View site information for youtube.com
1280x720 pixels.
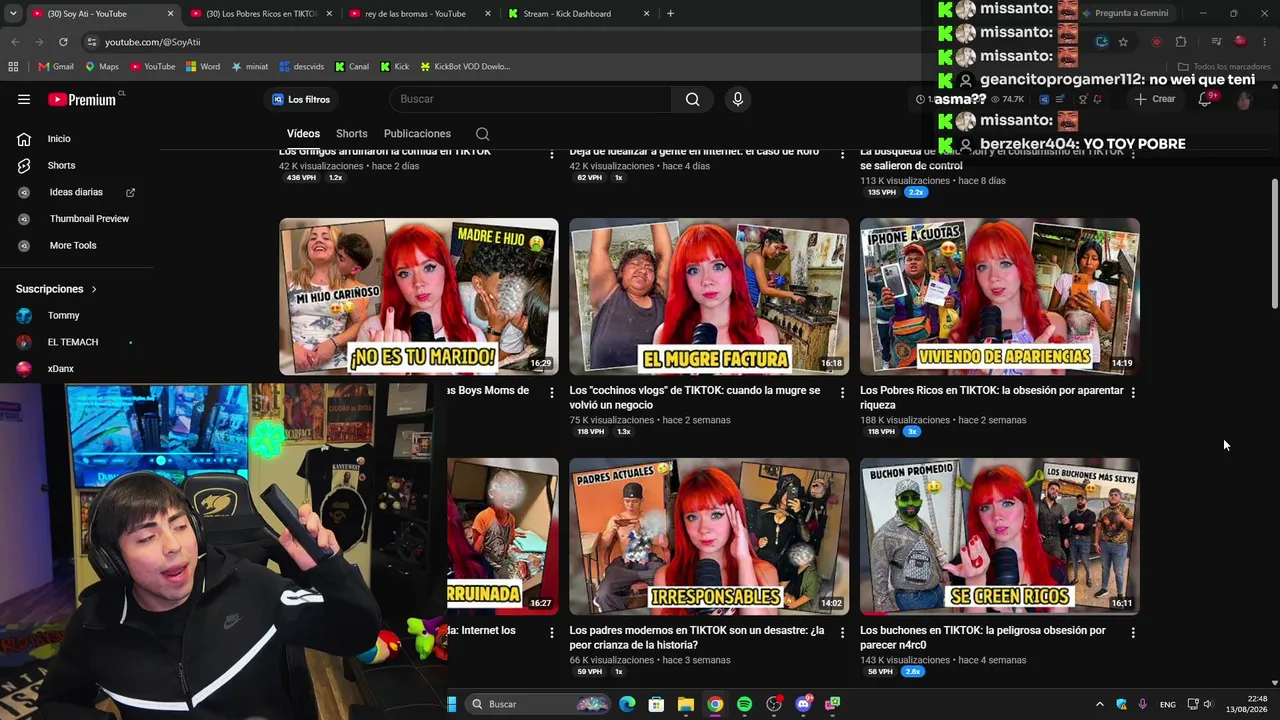(92, 42)
